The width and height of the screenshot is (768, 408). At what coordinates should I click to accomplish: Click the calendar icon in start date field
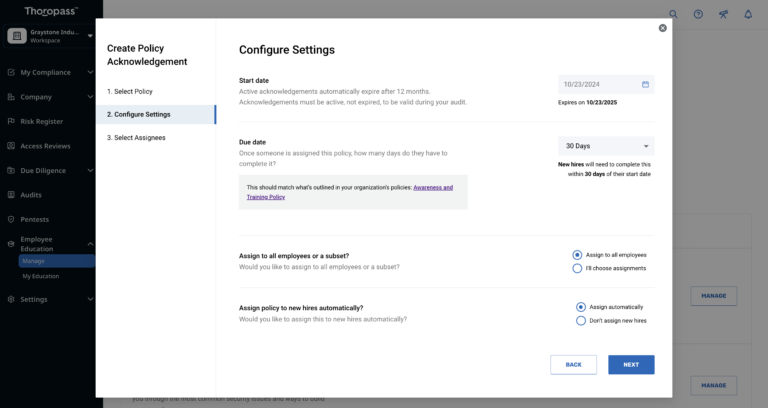pos(645,84)
